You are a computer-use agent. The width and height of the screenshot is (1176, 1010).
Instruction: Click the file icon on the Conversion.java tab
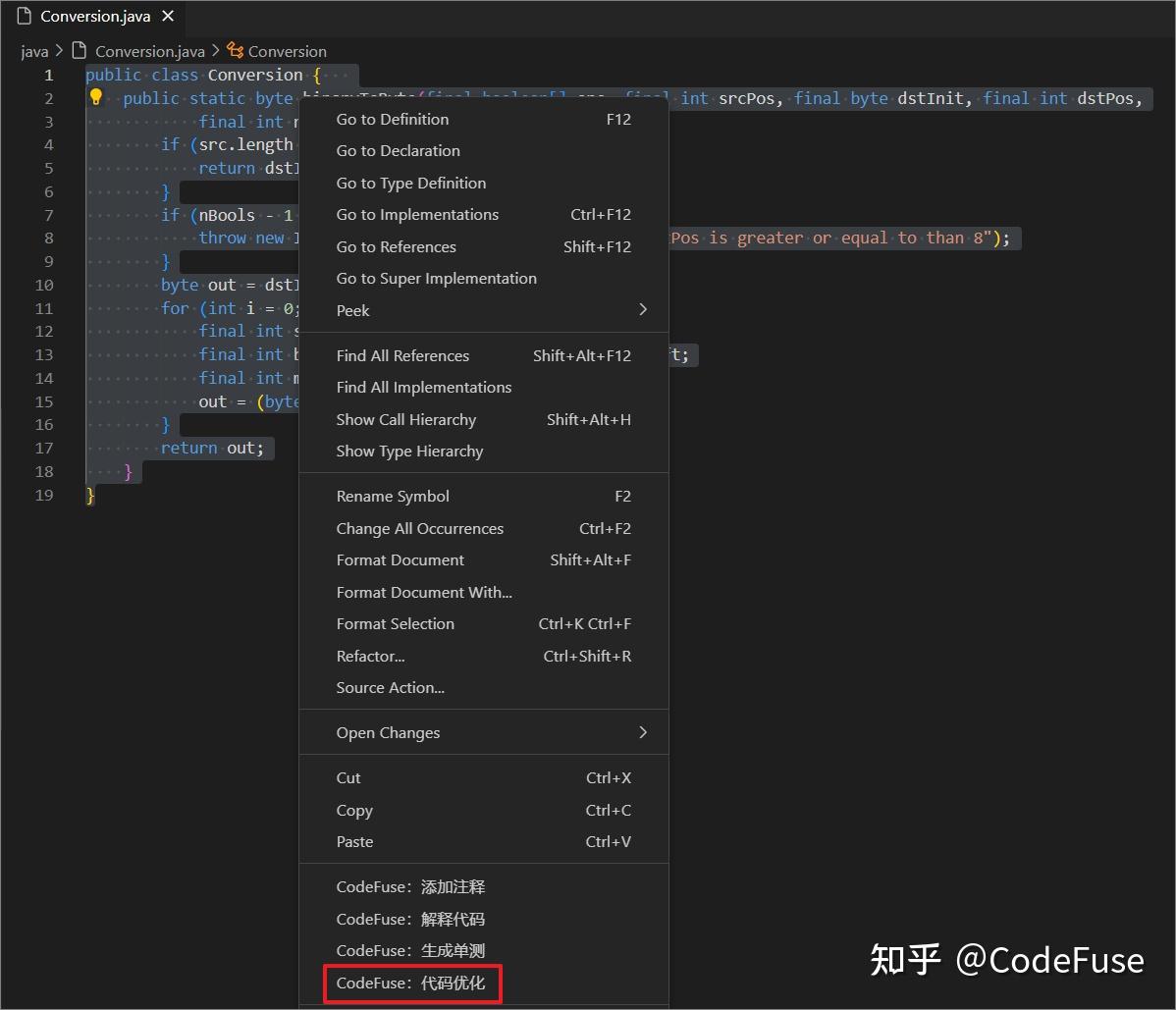click(26, 16)
